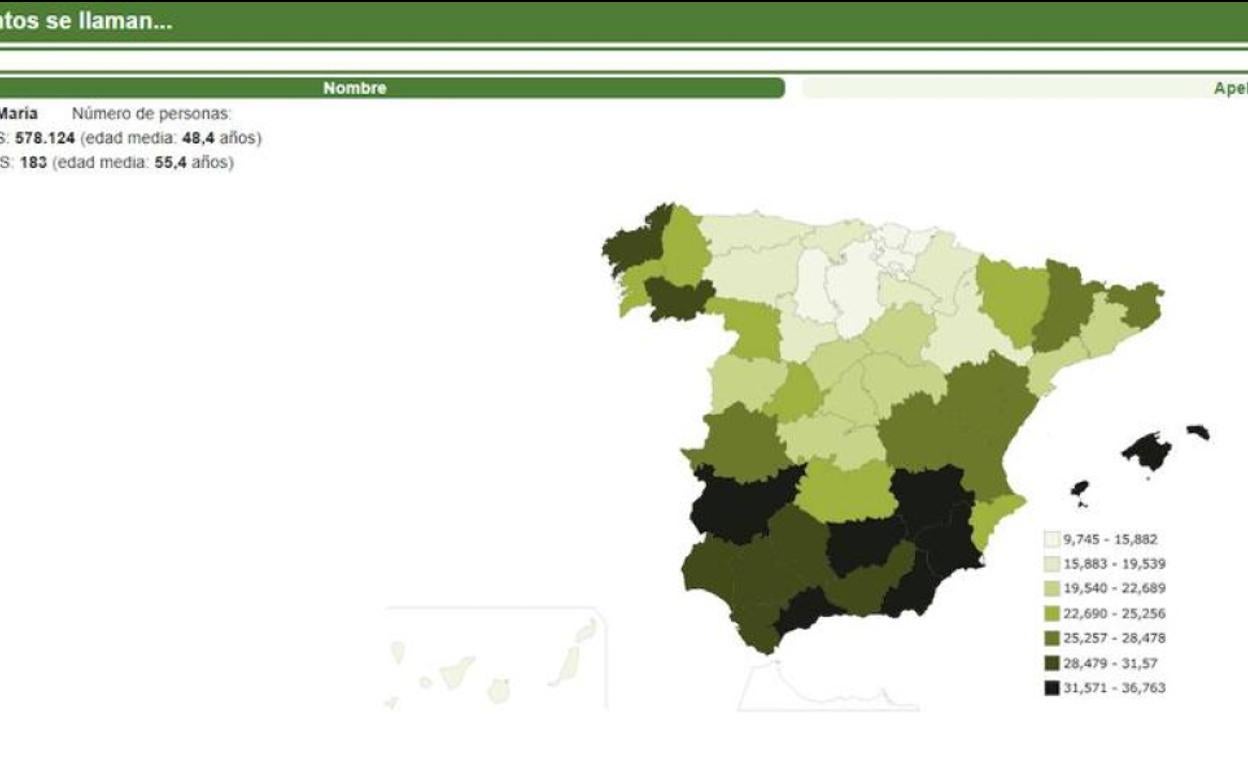Pick the 19,540 - 22,689 legend color box
The height and width of the screenshot is (770, 1248).
(1051, 588)
